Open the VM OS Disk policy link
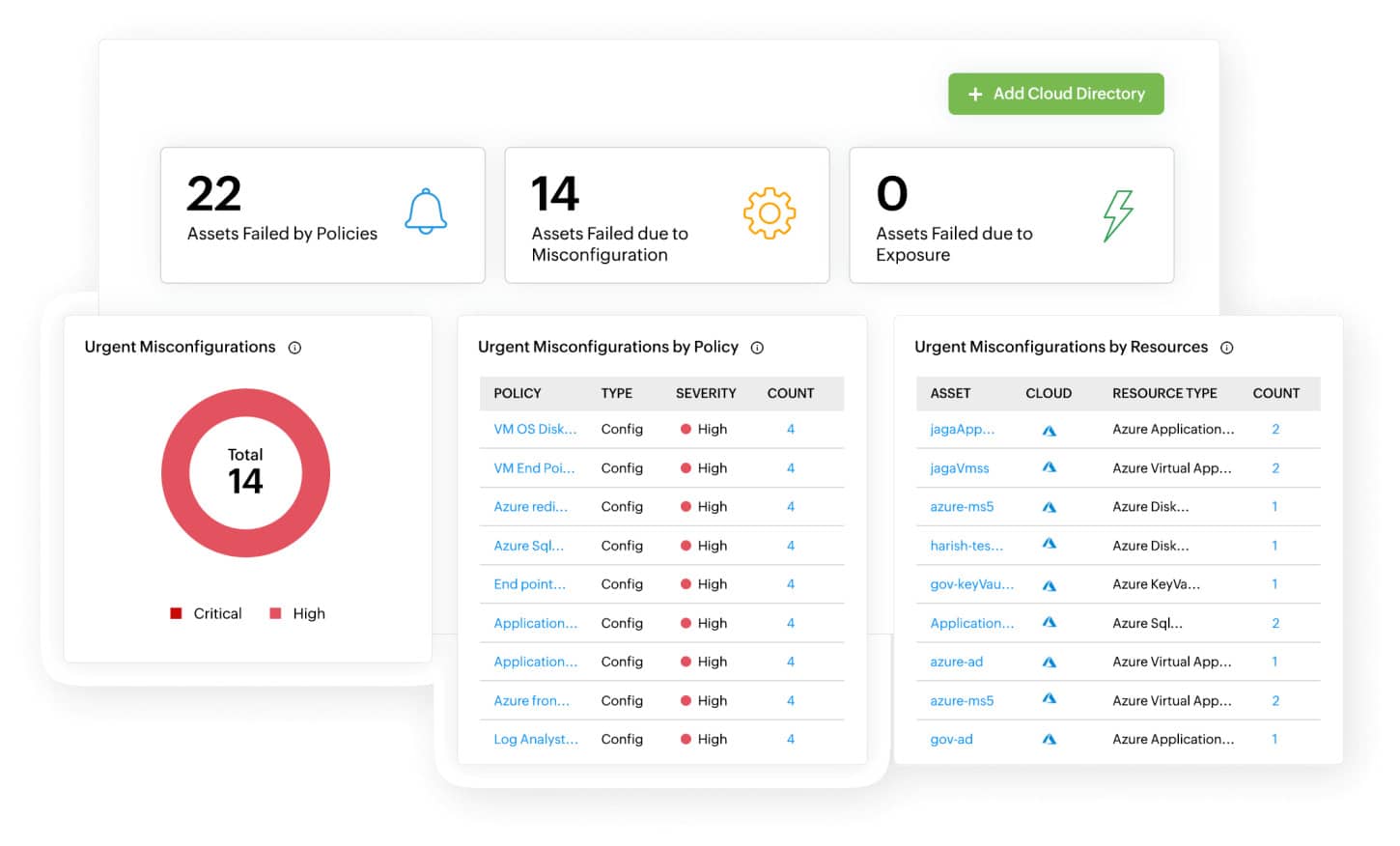The width and height of the screenshot is (1400, 846). click(535, 429)
